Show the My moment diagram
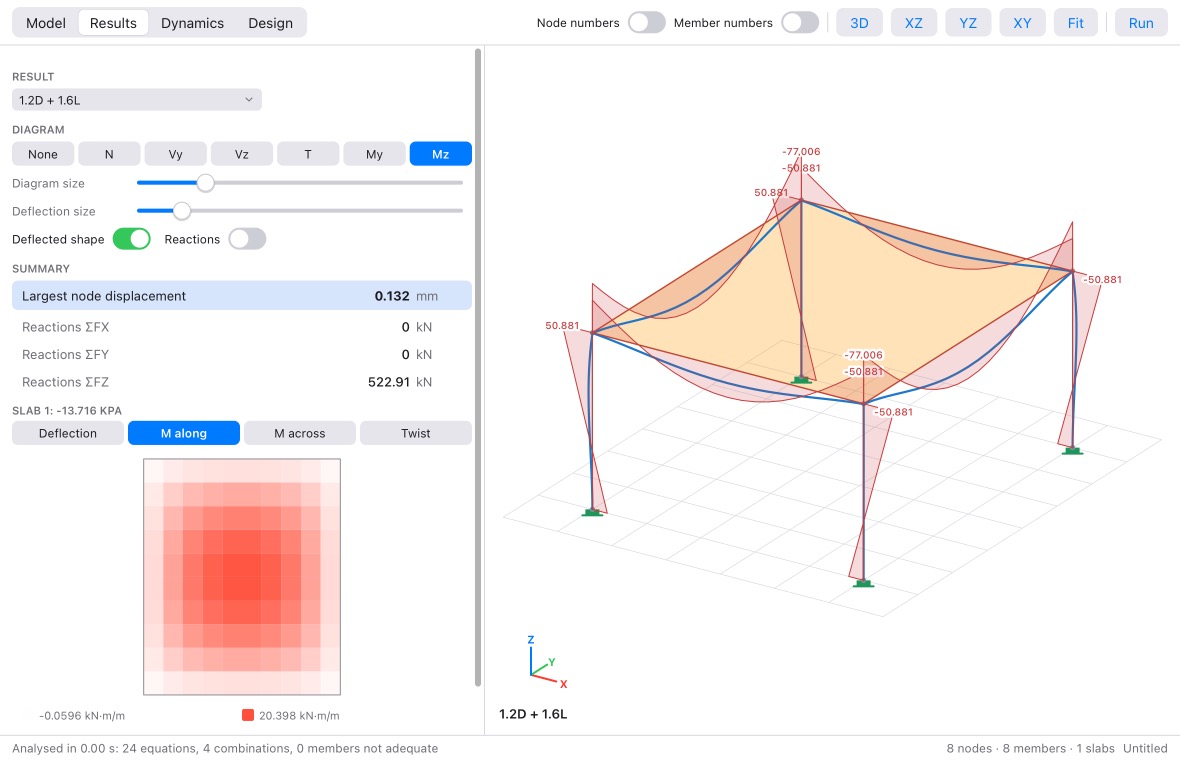The image size is (1180, 760). 374,154
